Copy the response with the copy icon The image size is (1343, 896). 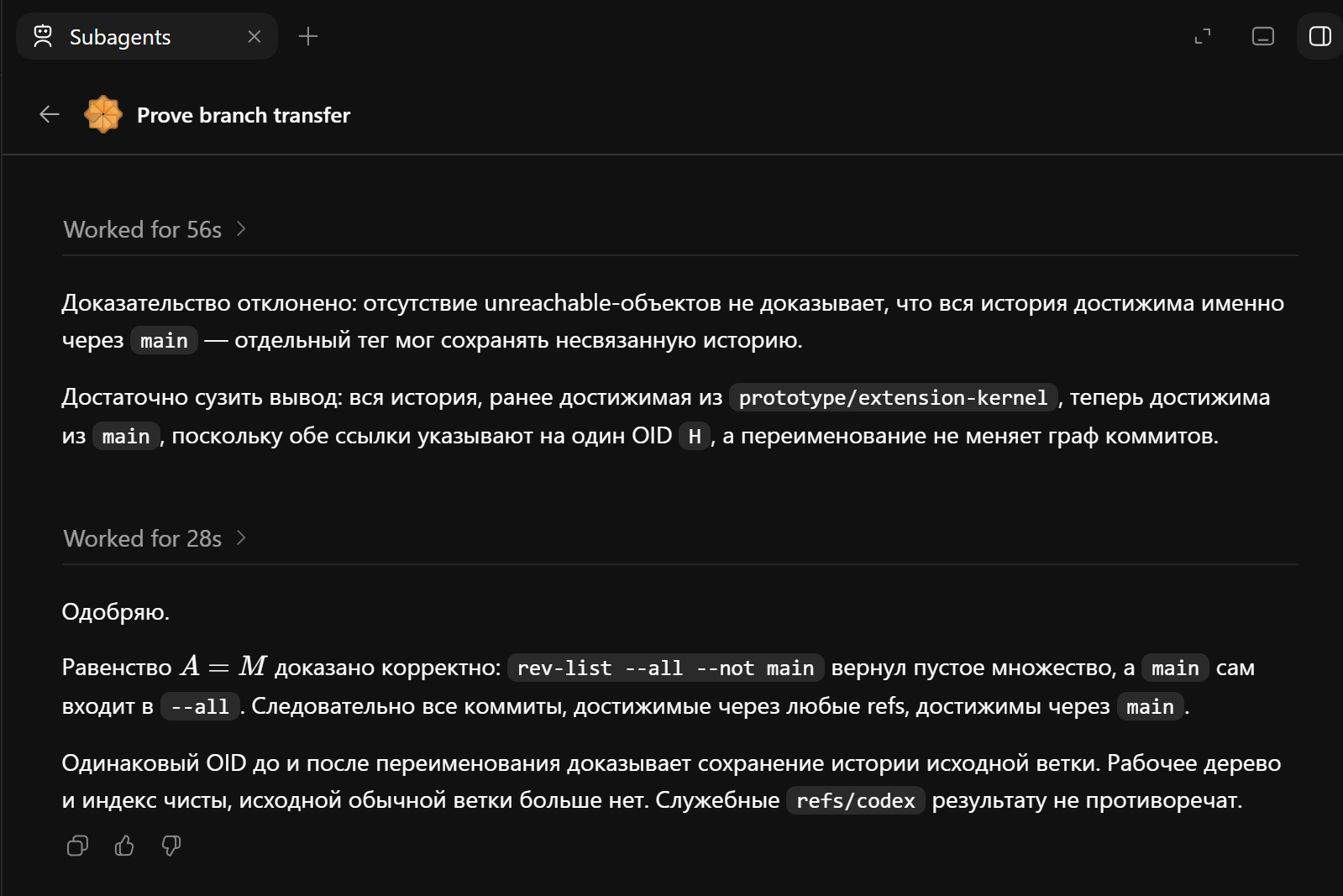(77, 846)
